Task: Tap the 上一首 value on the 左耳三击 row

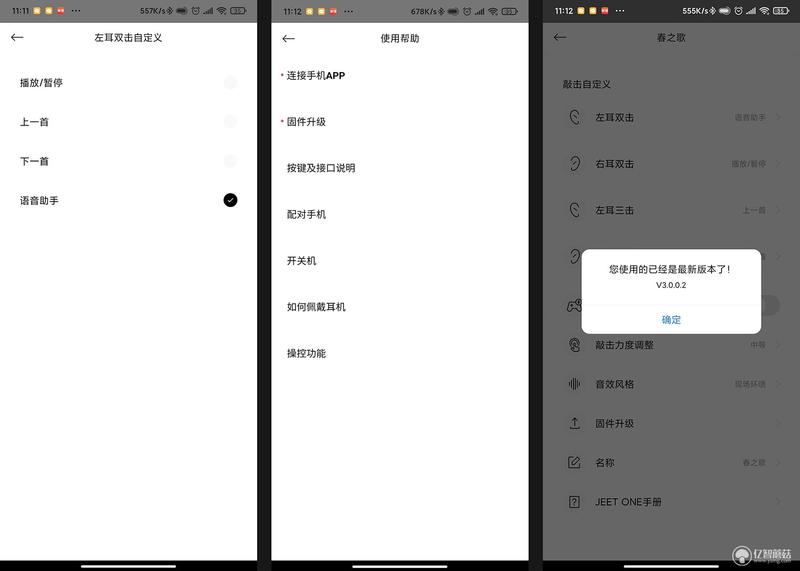Action: tap(754, 210)
